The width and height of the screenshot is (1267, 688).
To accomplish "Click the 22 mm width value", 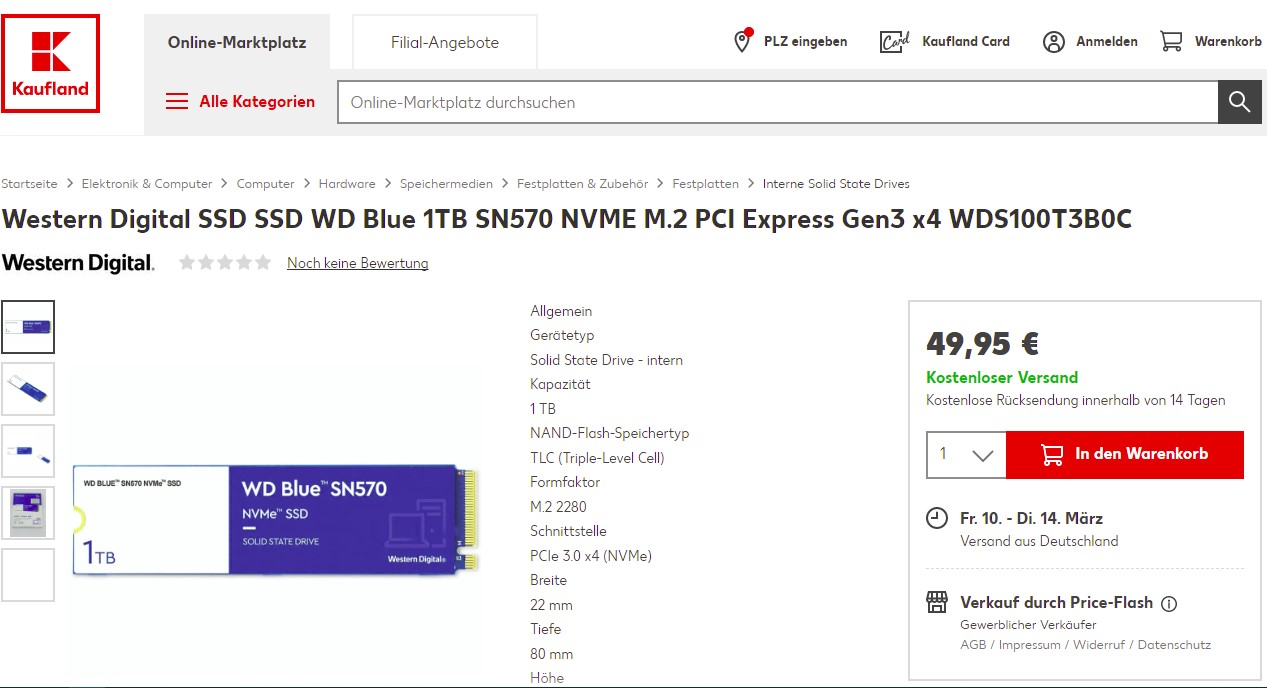I will (551, 605).
